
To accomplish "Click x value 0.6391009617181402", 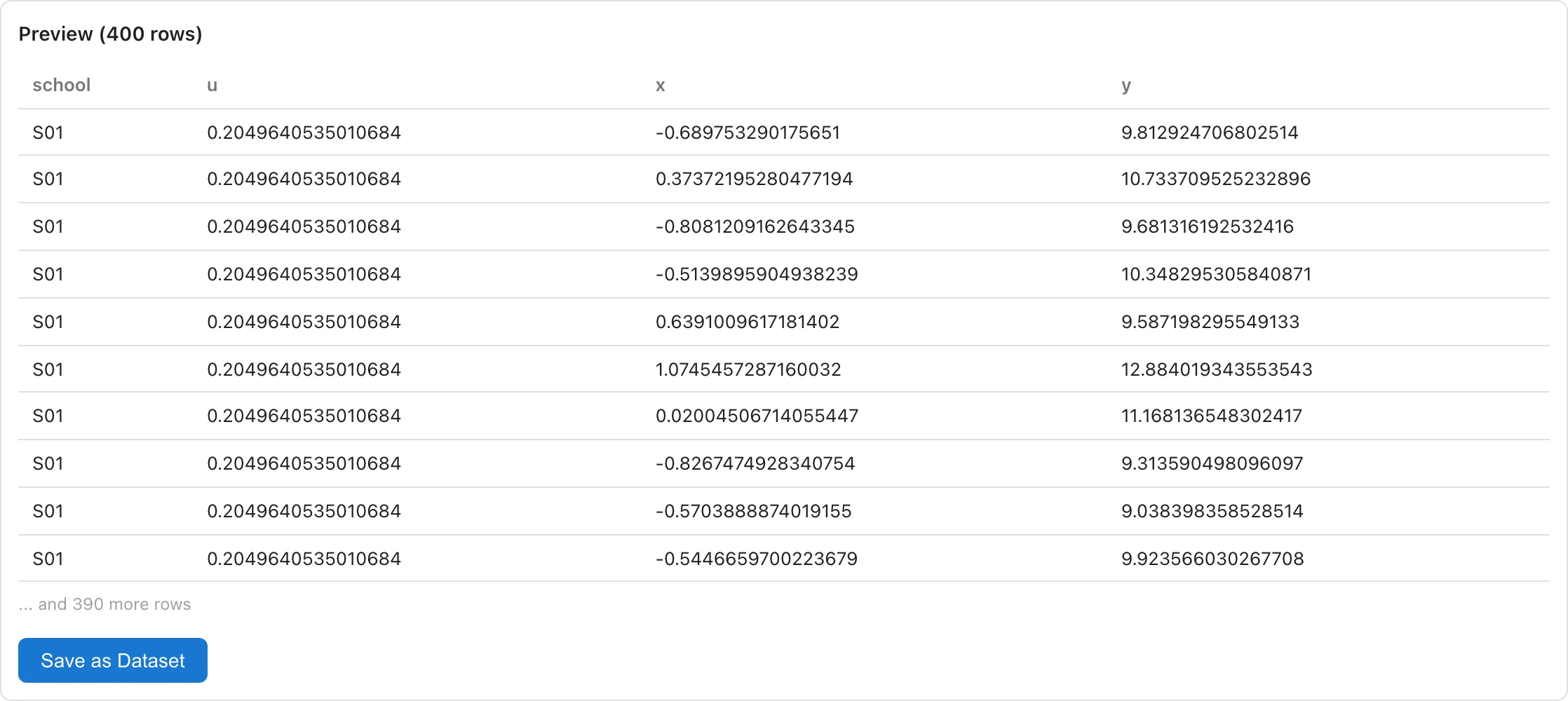I will pos(748,322).
